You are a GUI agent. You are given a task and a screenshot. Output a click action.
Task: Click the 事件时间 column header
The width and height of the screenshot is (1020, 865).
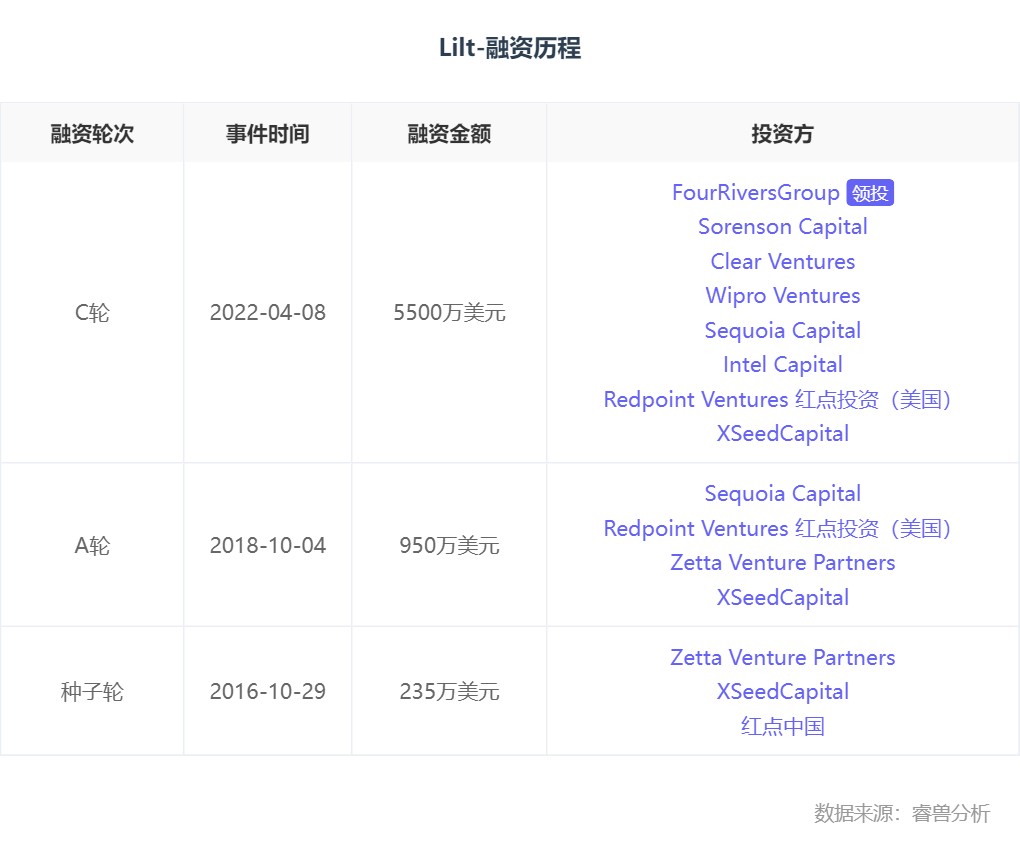[x=267, y=133]
